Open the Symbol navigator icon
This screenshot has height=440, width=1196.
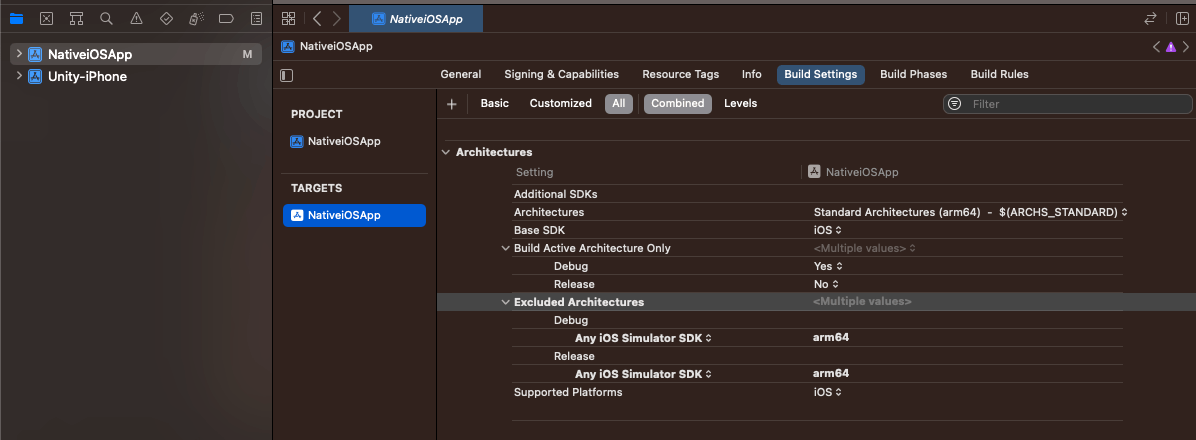point(76,18)
